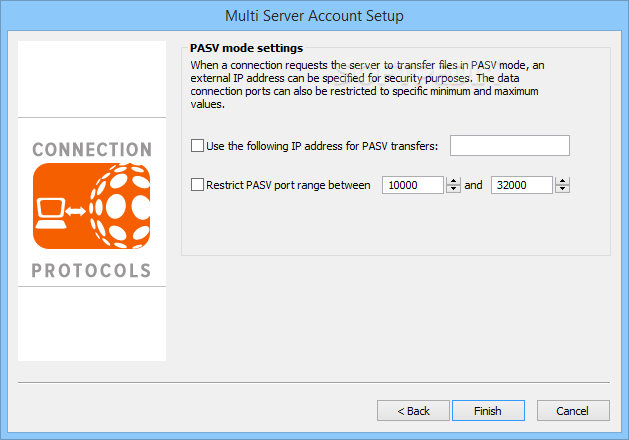Click the minimum port field showing 10000
The width and height of the screenshot is (629, 440).
[x=413, y=185]
